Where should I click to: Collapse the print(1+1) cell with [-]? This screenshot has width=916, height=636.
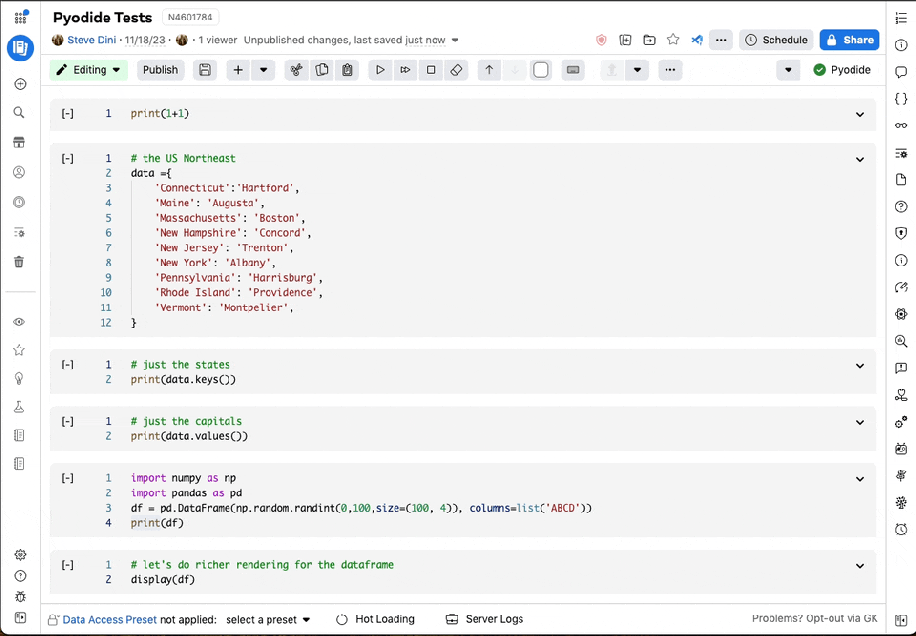68,114
